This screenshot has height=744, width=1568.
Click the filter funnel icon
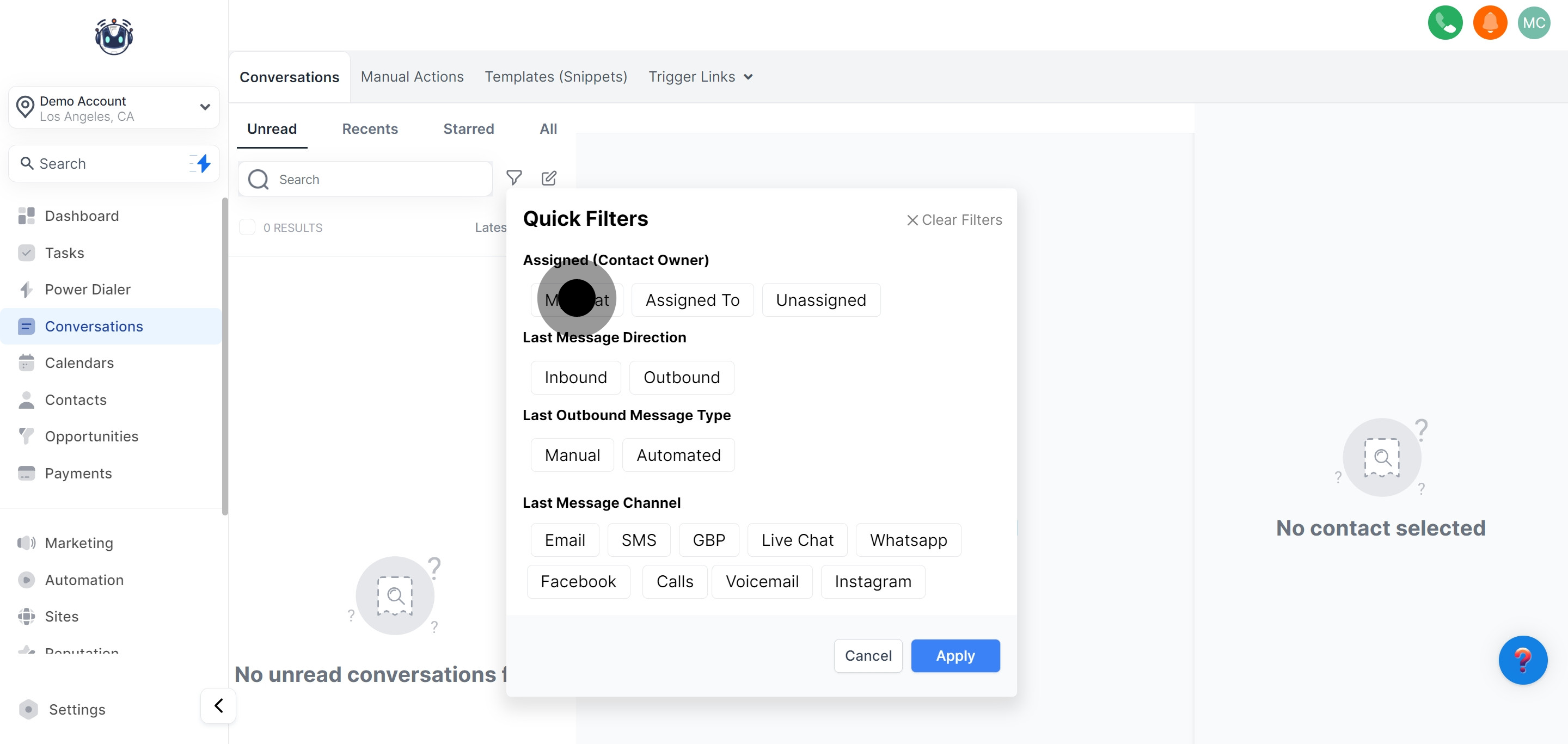[x=514, y=177]
